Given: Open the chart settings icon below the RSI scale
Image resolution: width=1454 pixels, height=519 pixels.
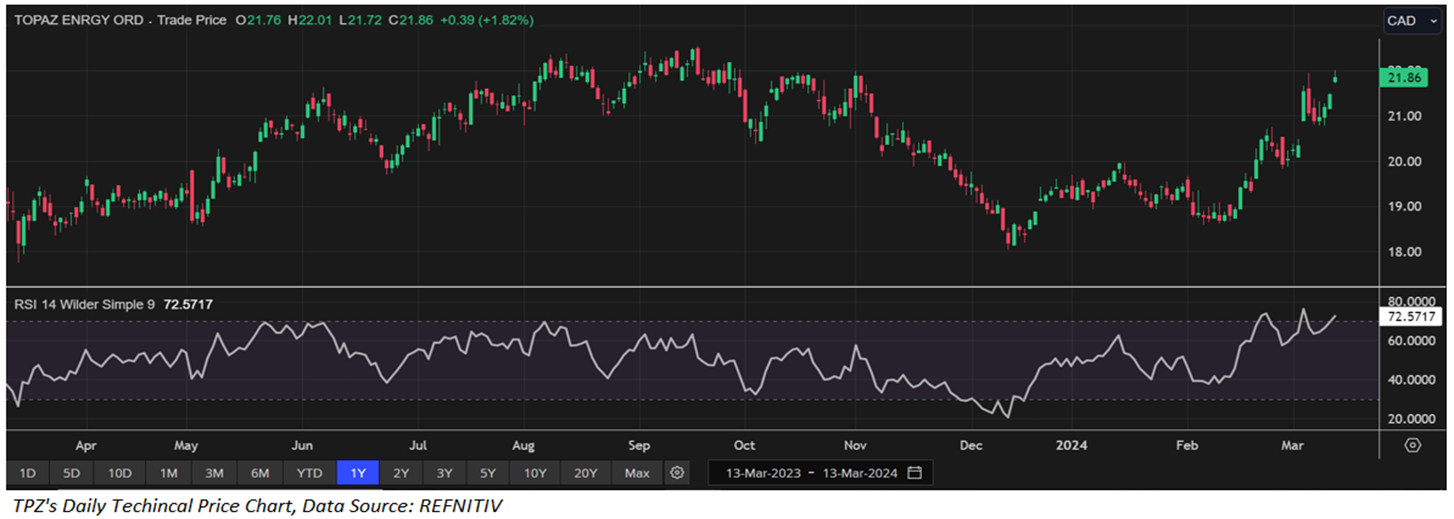Looking at the screenshot, I should [1412, 445].
